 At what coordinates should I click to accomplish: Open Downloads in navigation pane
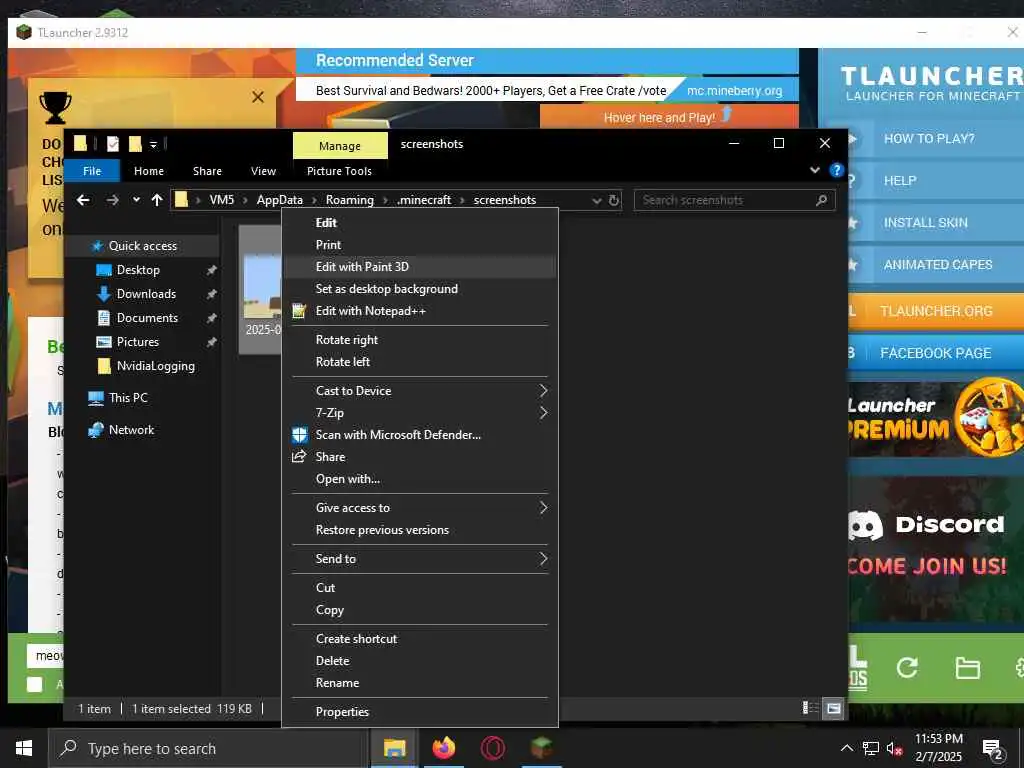click(x=146, y=294)
